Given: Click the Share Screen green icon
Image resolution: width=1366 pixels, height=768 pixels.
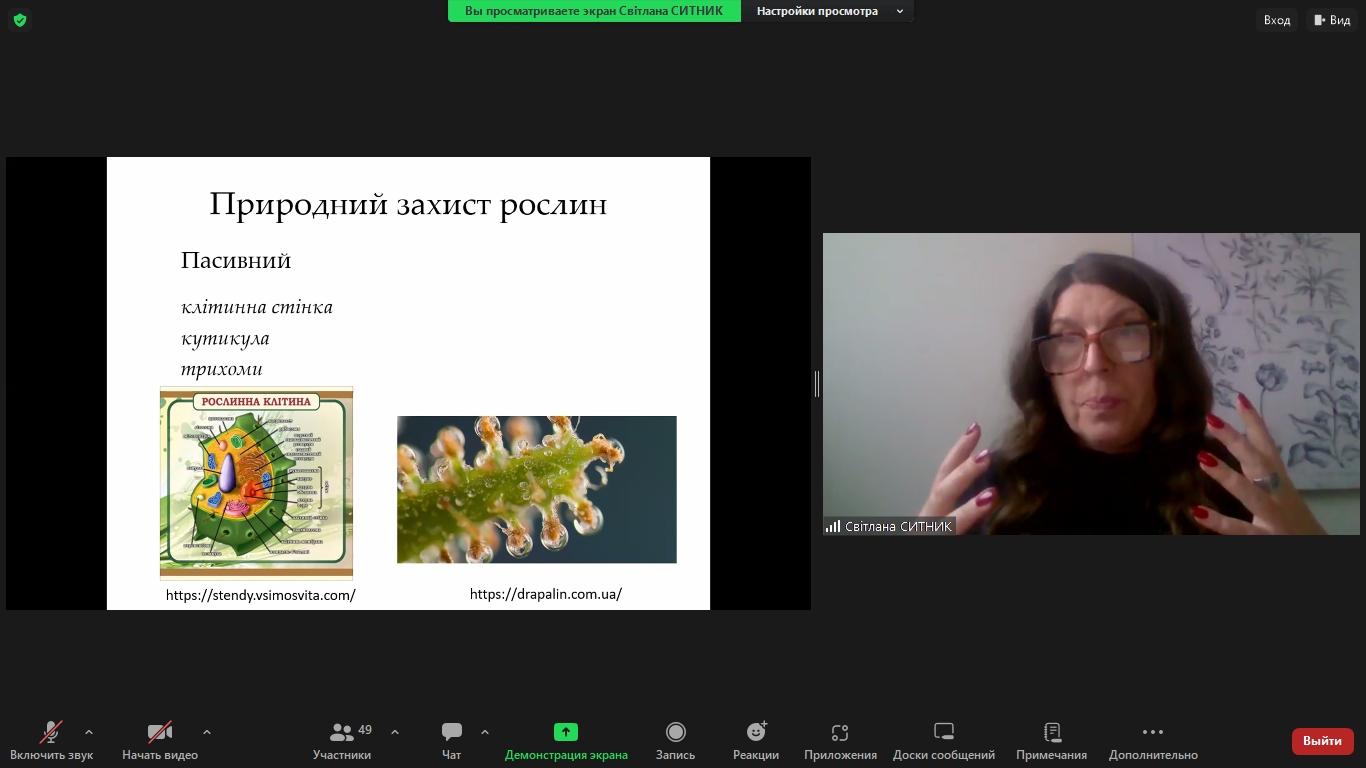Looking at the screenshot, I should point(566,732).
